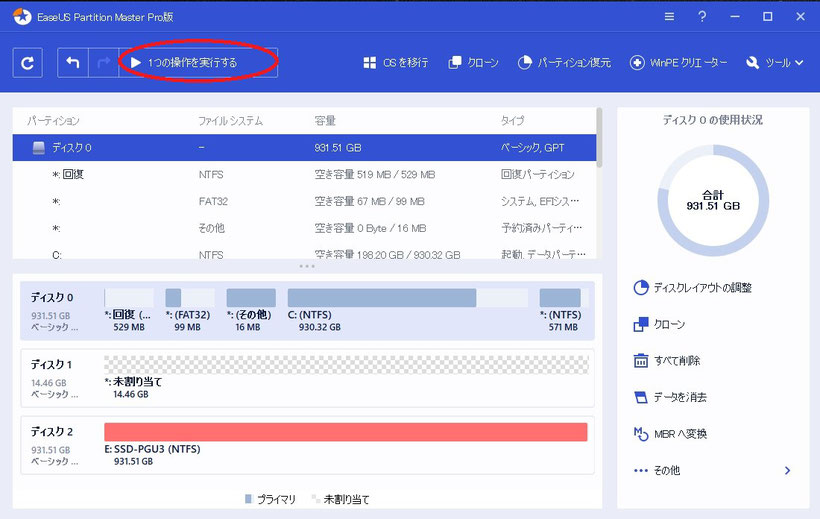Choose クローン in right side panel
The image size is (820, 519).
659,324
